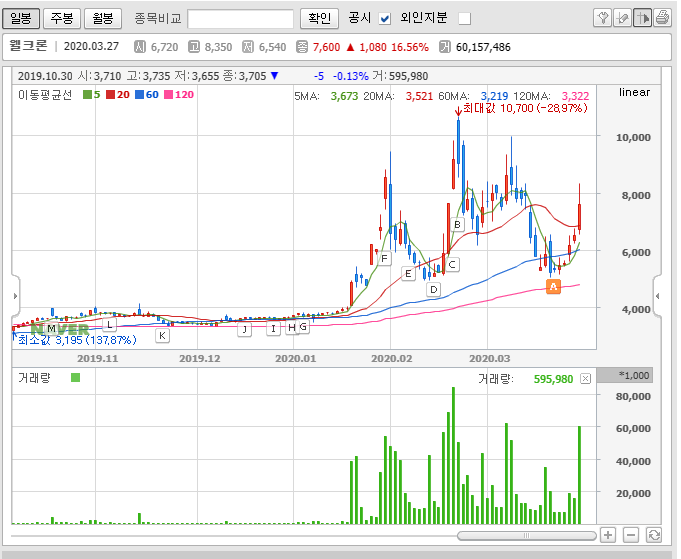The image size is (681, 559).
Task: Focus the 종목비교 stock comparison field
Action: [x=241, y=19]
